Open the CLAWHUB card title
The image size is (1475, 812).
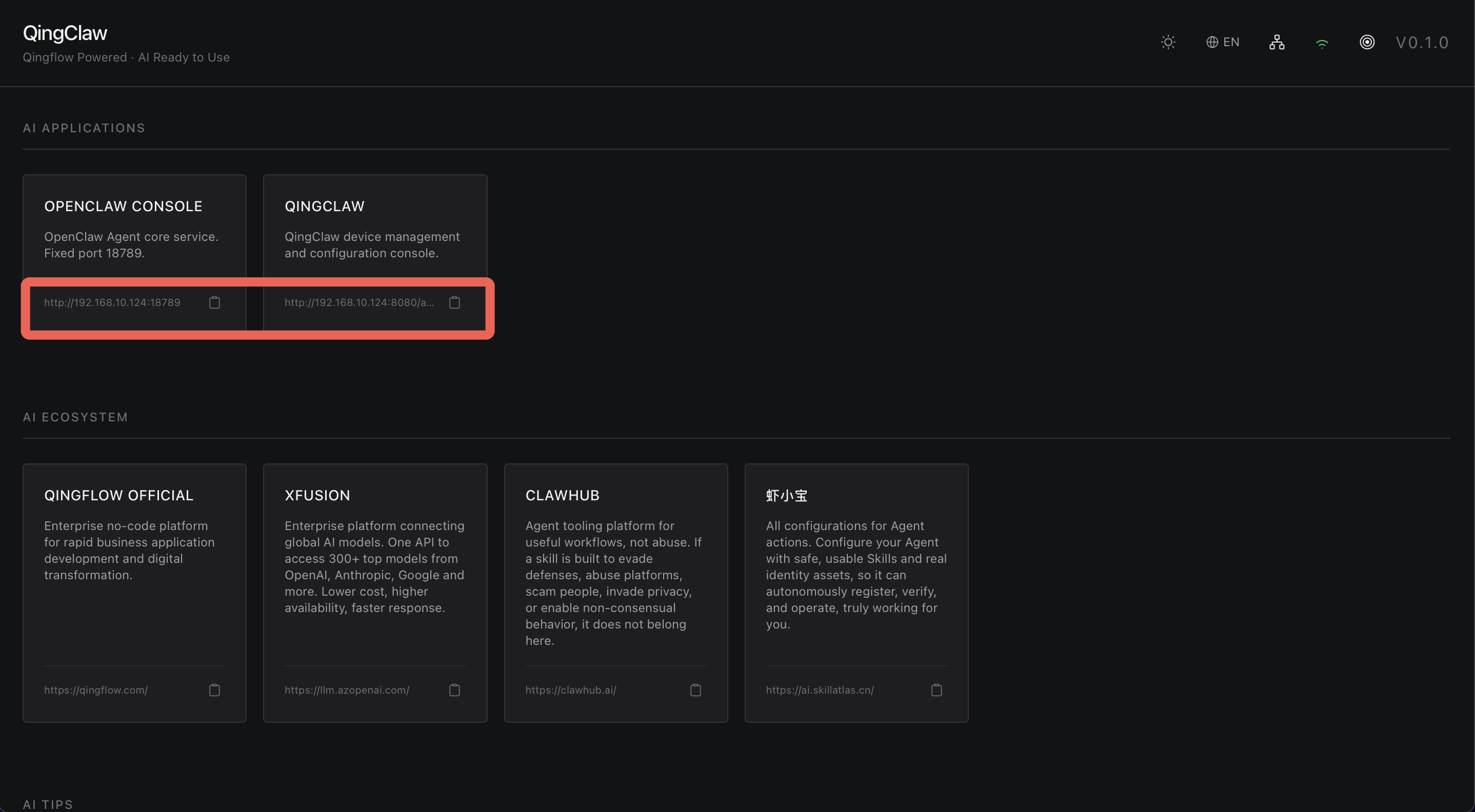562,495
